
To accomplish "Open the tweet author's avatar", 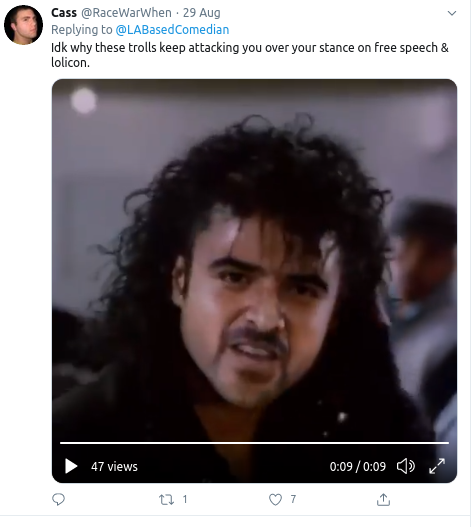I will point(24,25).
